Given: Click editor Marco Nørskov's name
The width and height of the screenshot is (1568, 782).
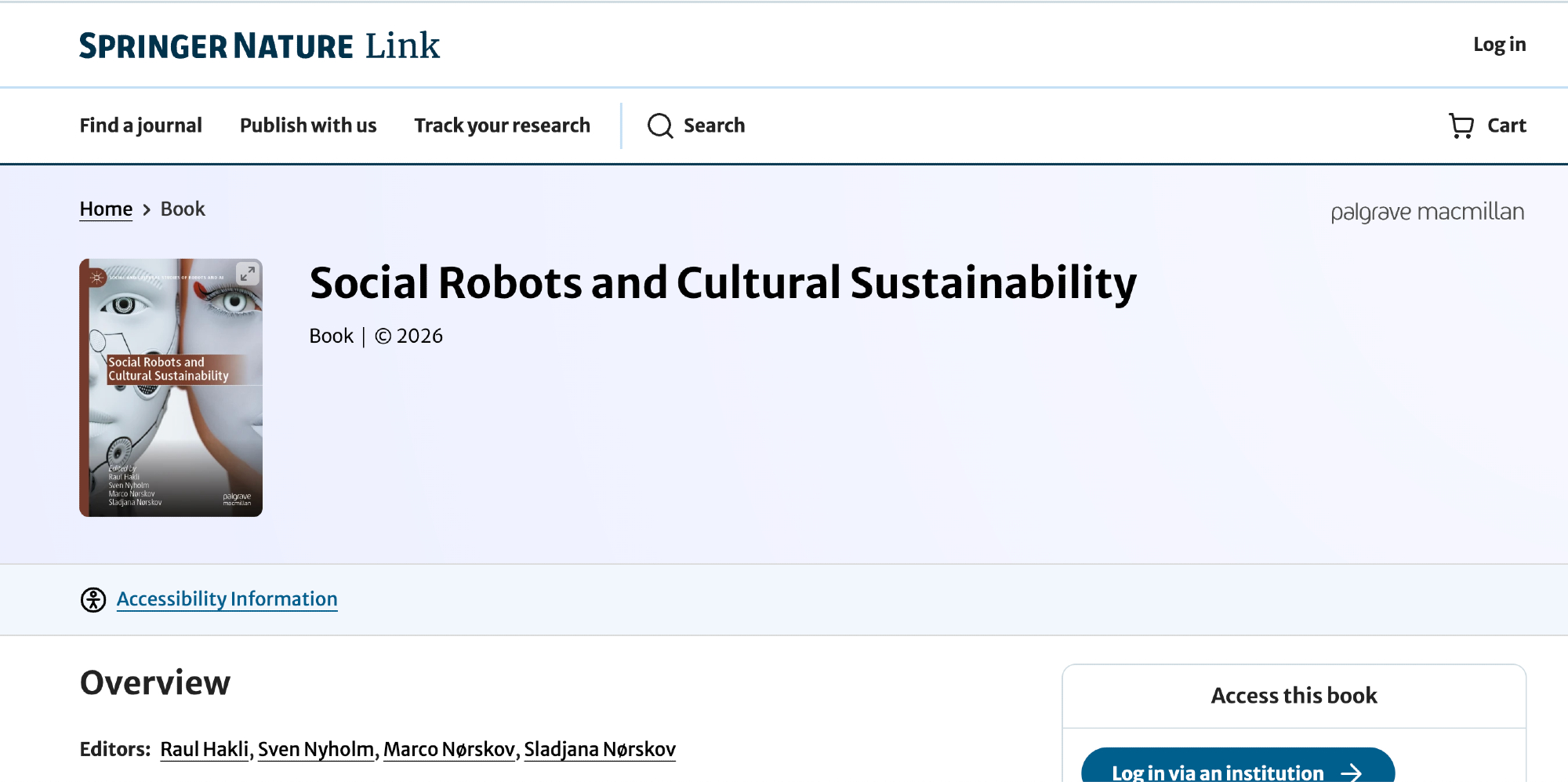Looking at the screenshot, I should (449, 749).
